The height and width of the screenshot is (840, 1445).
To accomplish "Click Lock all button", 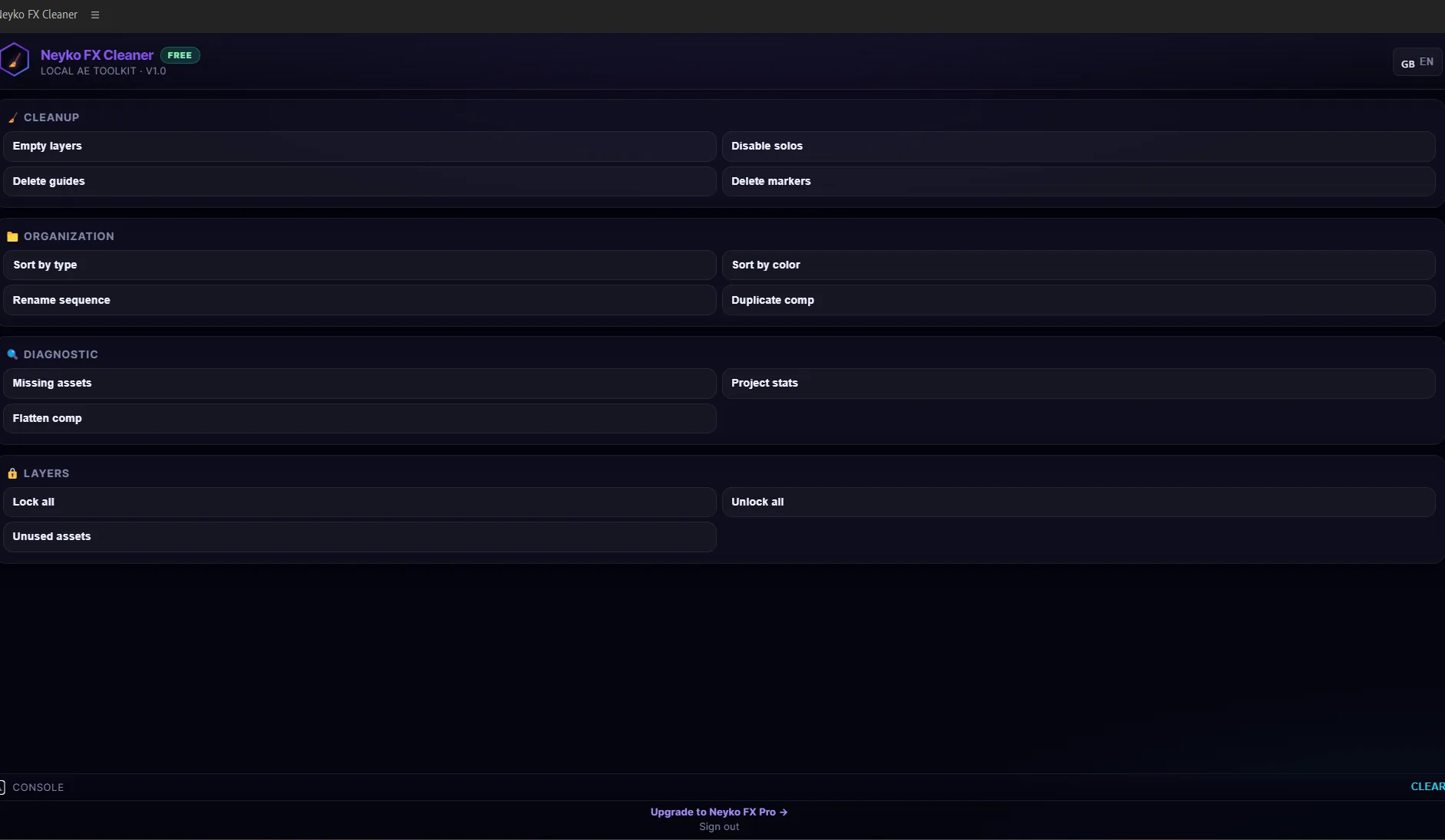I will pyautogui.click(x=360, y=502).
